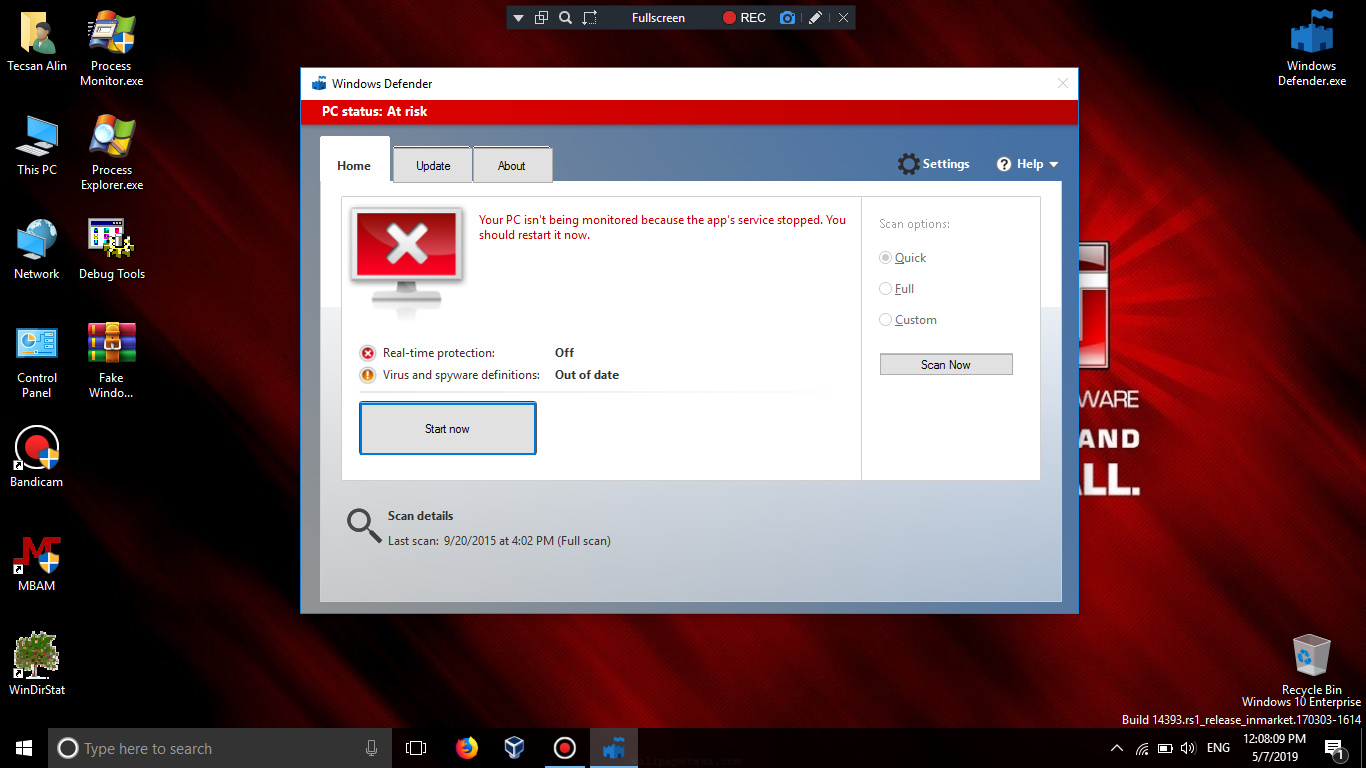Click the red error icon beside Real-time protection
This screenshot has width=1366, height=768.
click(x=368, y=353)
